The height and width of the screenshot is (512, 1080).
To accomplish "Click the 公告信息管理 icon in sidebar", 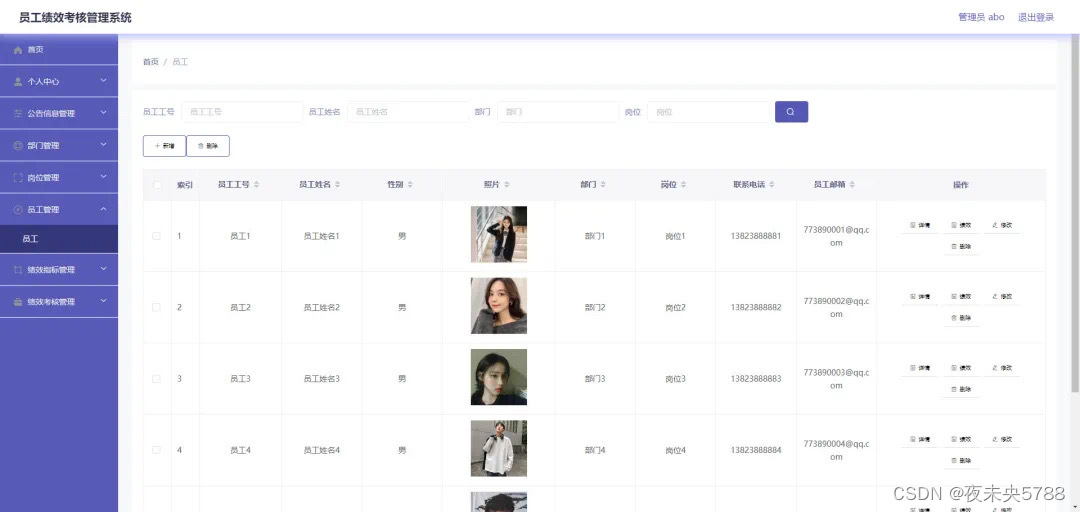I will (19, 114).
